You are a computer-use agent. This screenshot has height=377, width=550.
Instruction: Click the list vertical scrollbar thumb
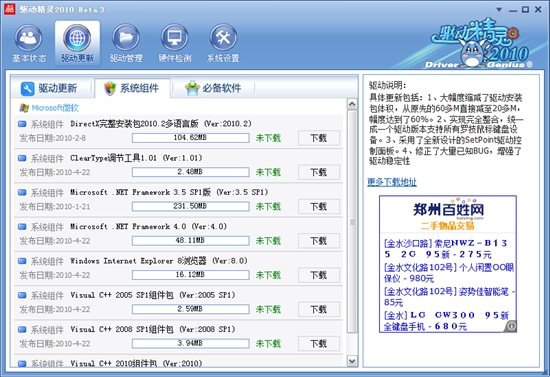[x=352, y=221]
